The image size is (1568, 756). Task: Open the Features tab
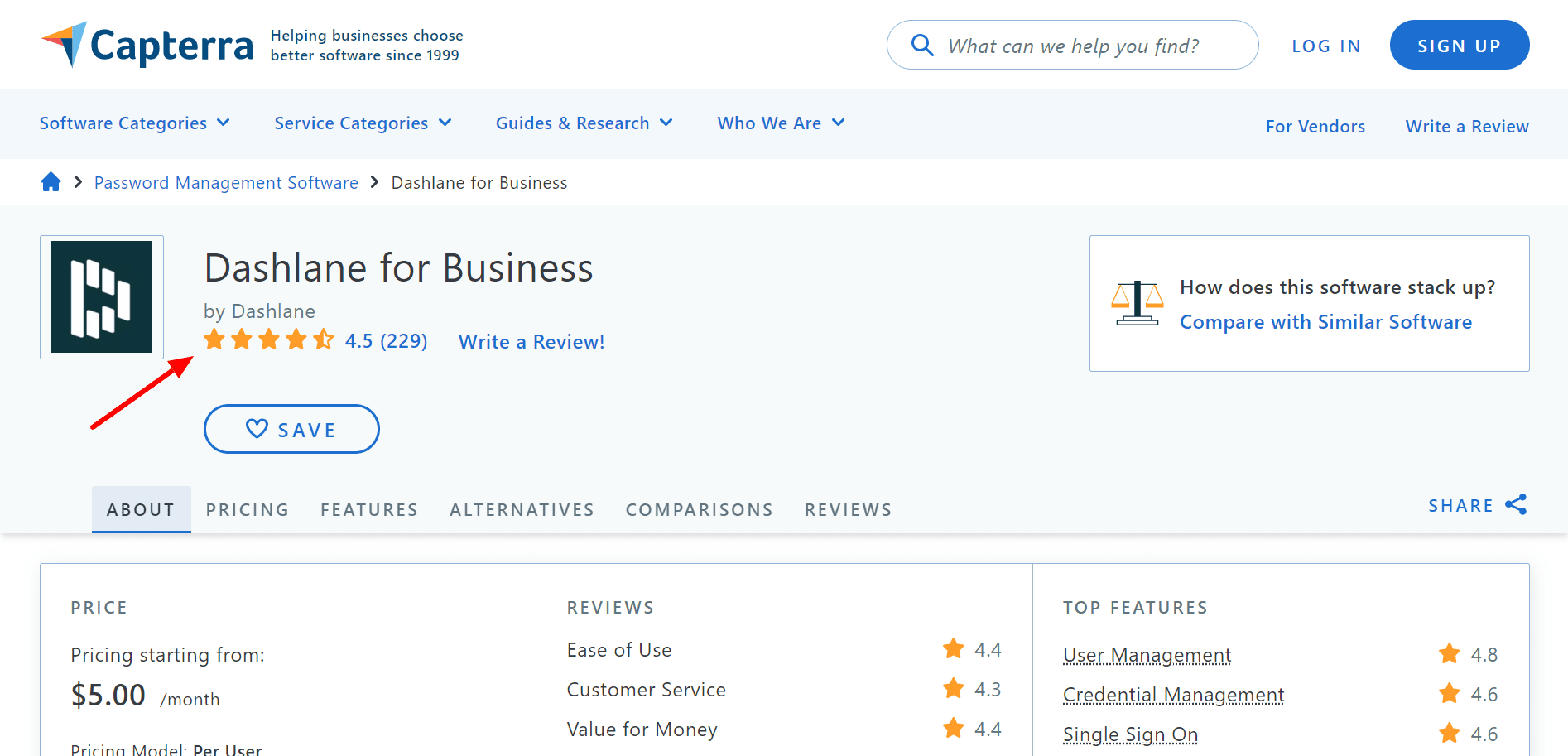click(369, 509)
